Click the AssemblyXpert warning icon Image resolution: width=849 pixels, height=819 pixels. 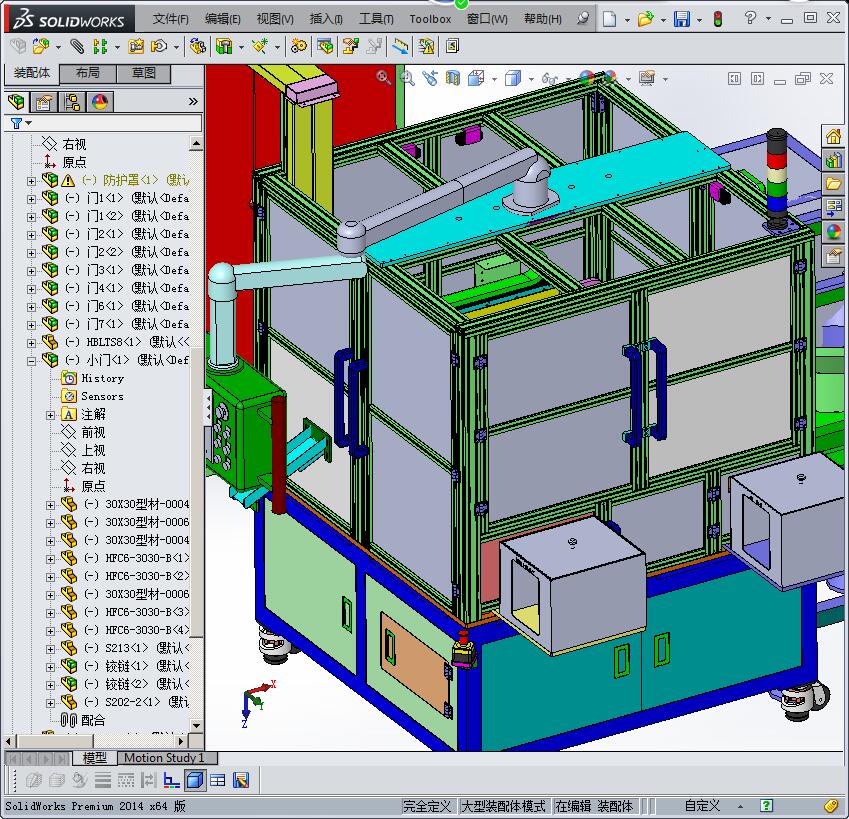(x=427, y=47)
